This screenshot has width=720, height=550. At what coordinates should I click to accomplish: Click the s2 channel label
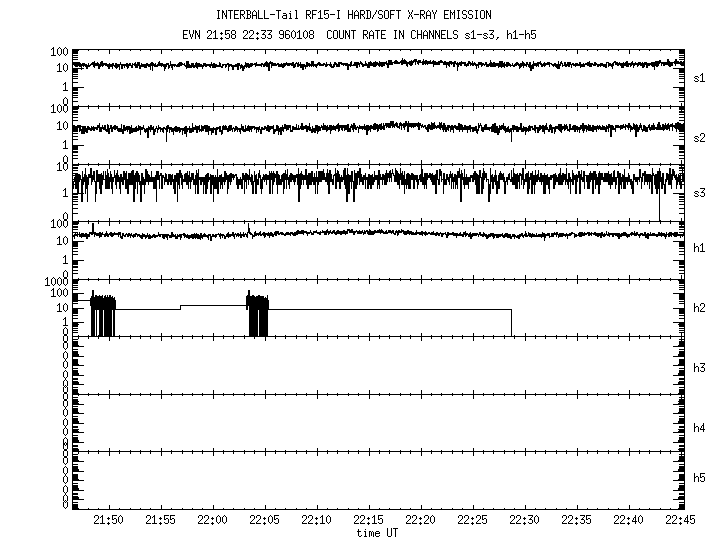coord(699,137)
